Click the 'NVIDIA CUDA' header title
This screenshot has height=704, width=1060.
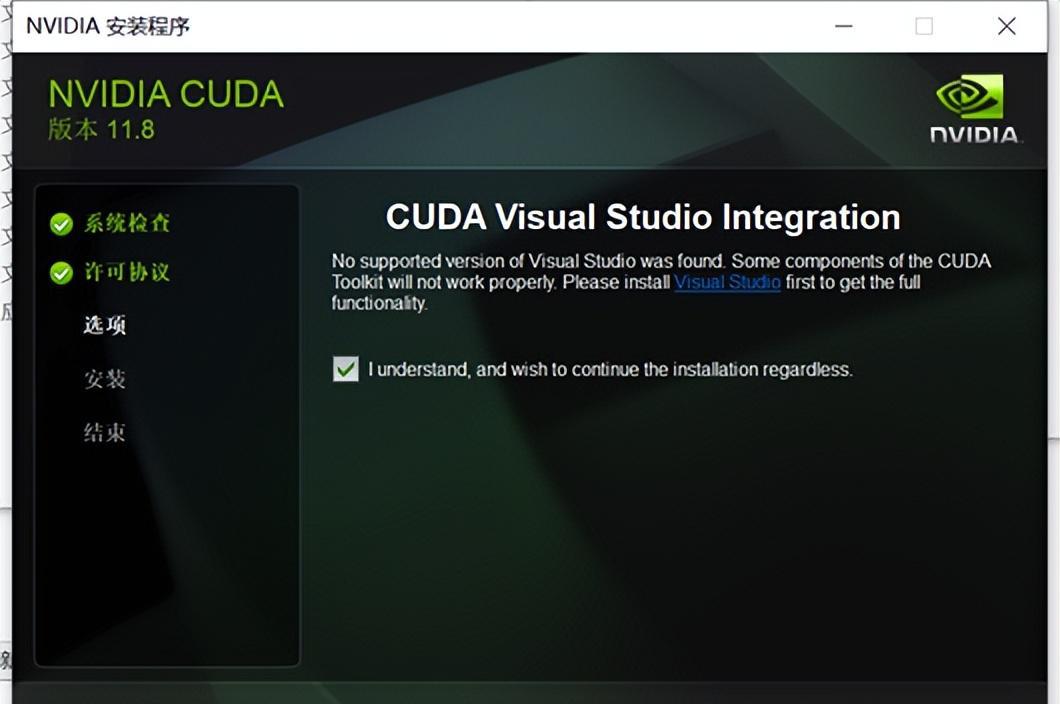[x=166, y=93]
